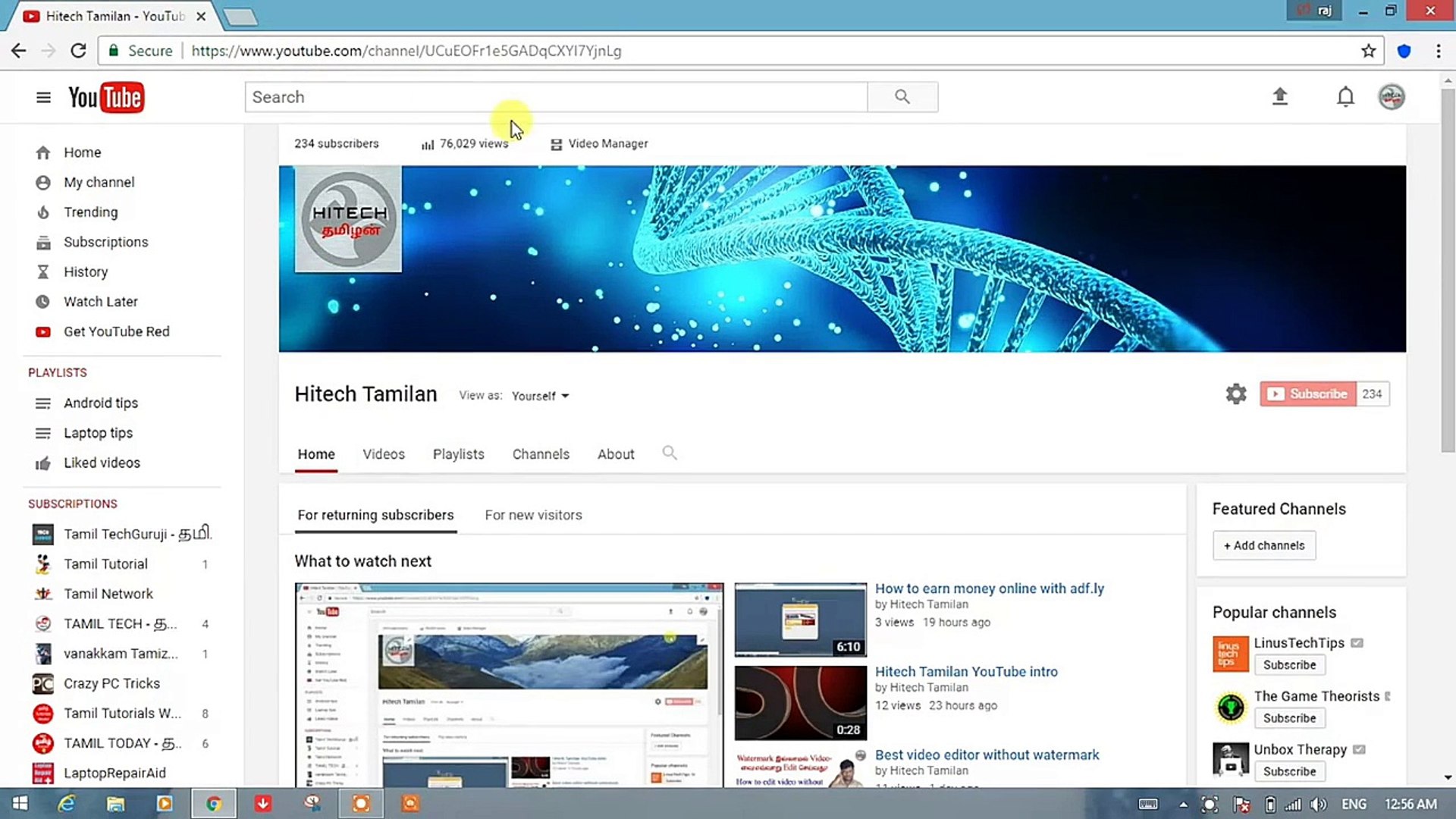Open the Hitech Tamilan YouTube intro thumbnail
The image size is (1456, 819).
point(800,702)
